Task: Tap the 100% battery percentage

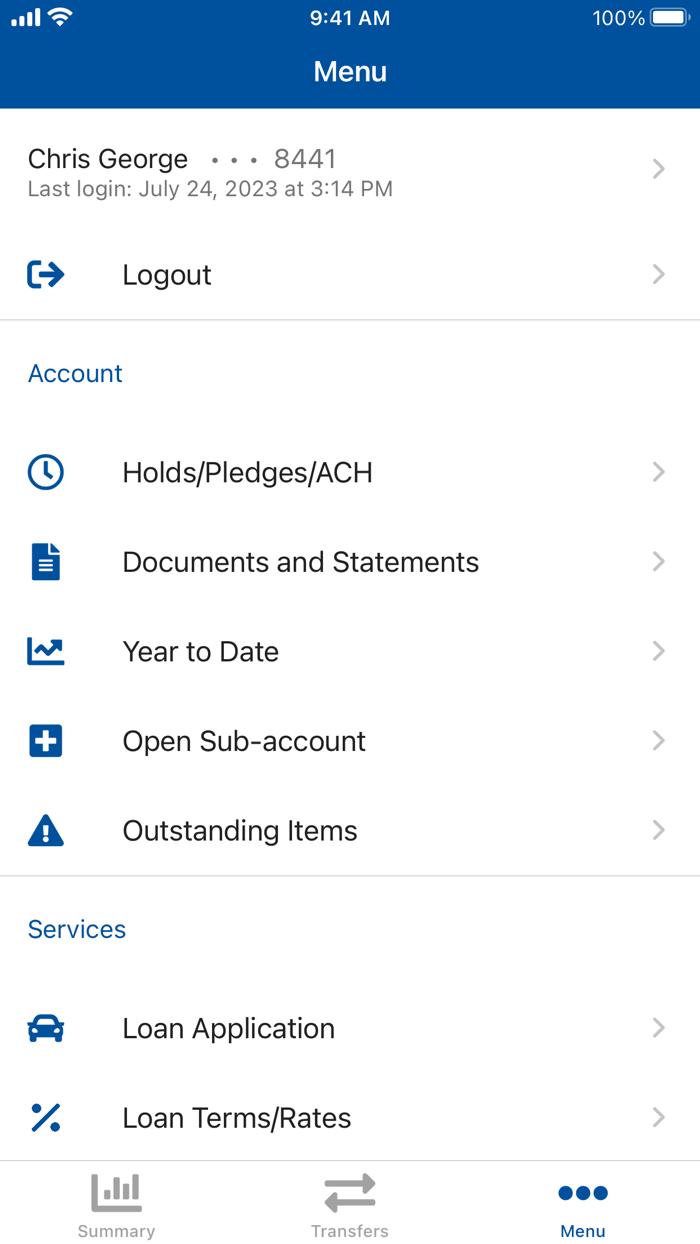Action: point(618,18)
